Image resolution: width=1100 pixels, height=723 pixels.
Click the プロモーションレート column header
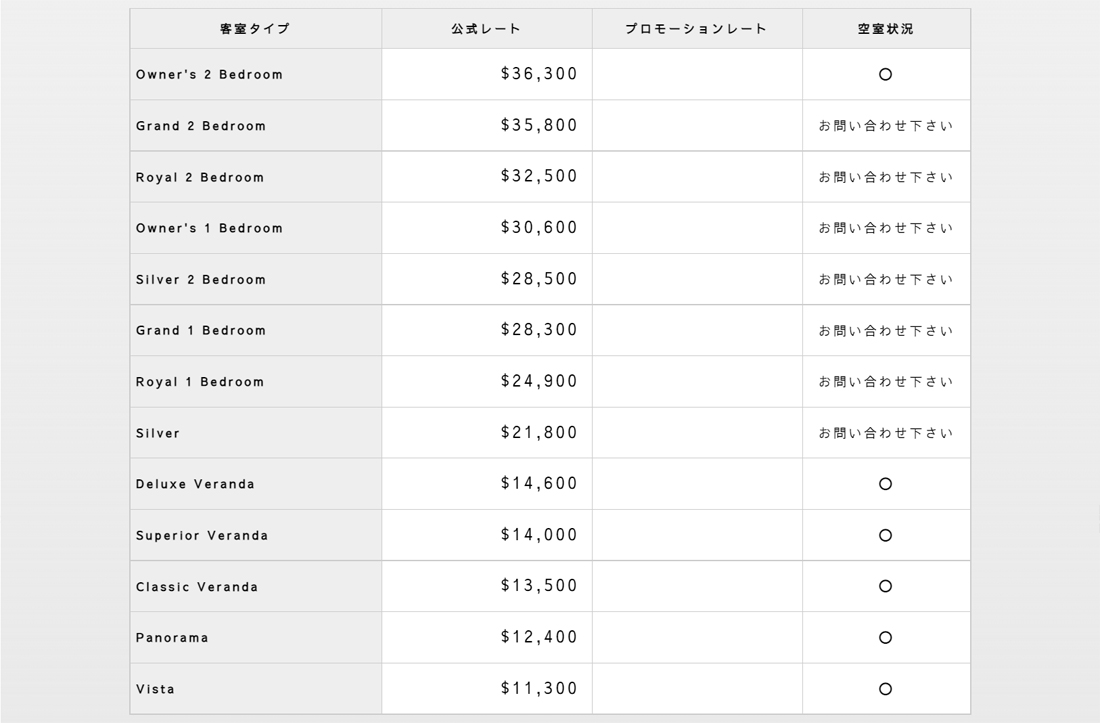(x=696, y=29)
